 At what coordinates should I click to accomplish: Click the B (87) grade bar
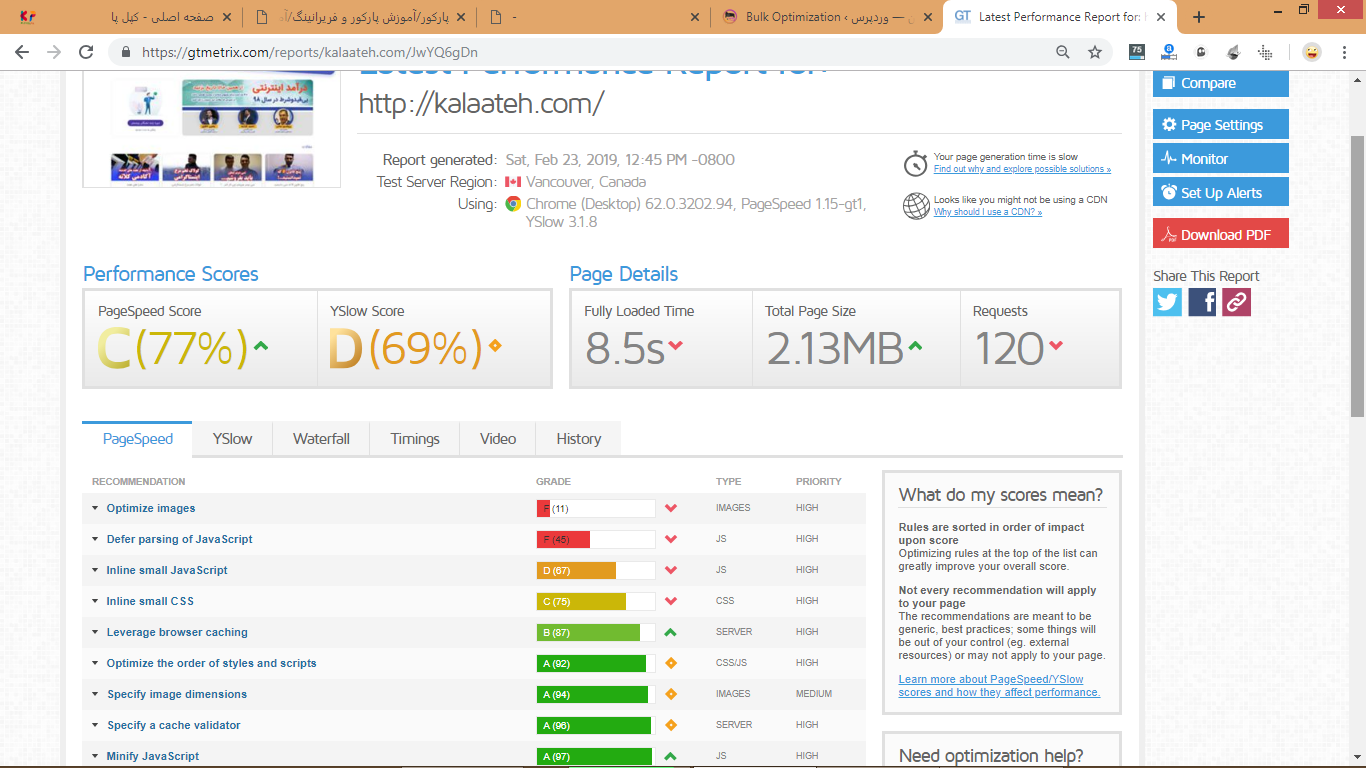596,632
